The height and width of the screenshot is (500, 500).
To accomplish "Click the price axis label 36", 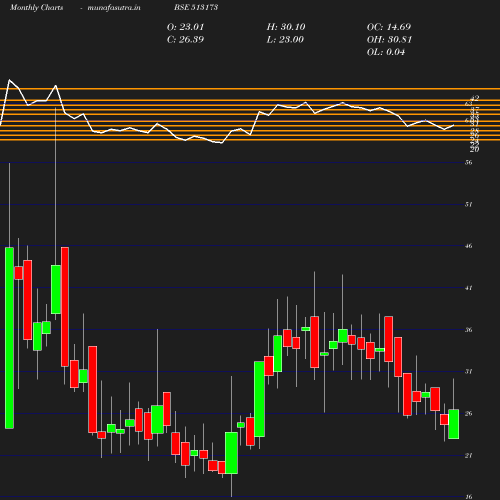I will (x=469, y=330).
